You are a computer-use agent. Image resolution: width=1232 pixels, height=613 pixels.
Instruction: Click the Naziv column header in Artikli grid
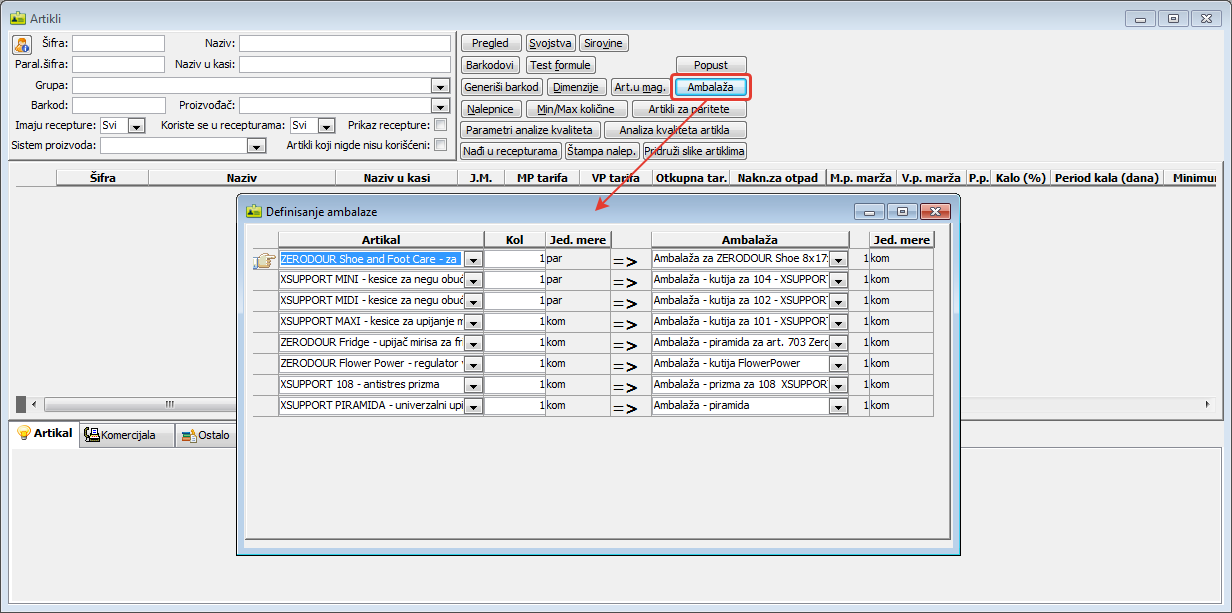pos(242,178)
